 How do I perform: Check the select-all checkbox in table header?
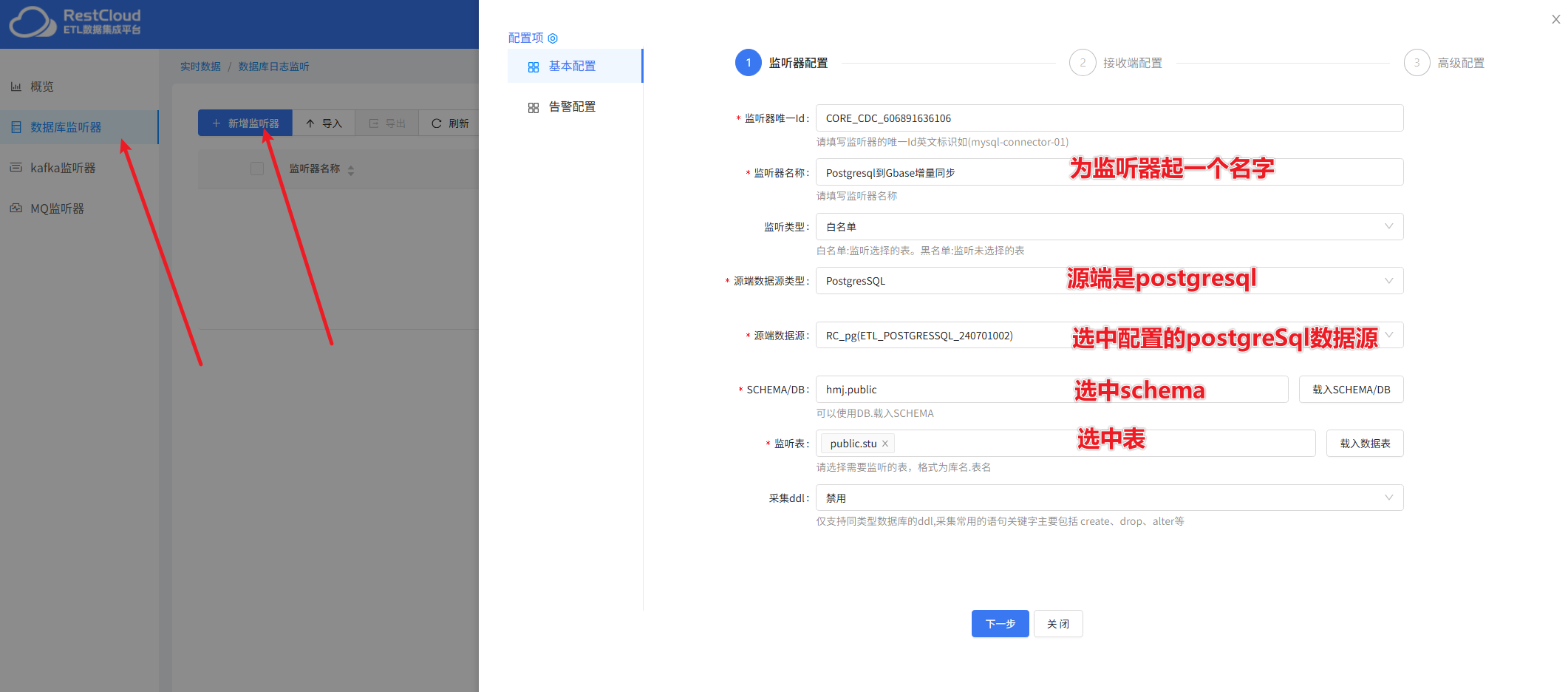point(257,168)
